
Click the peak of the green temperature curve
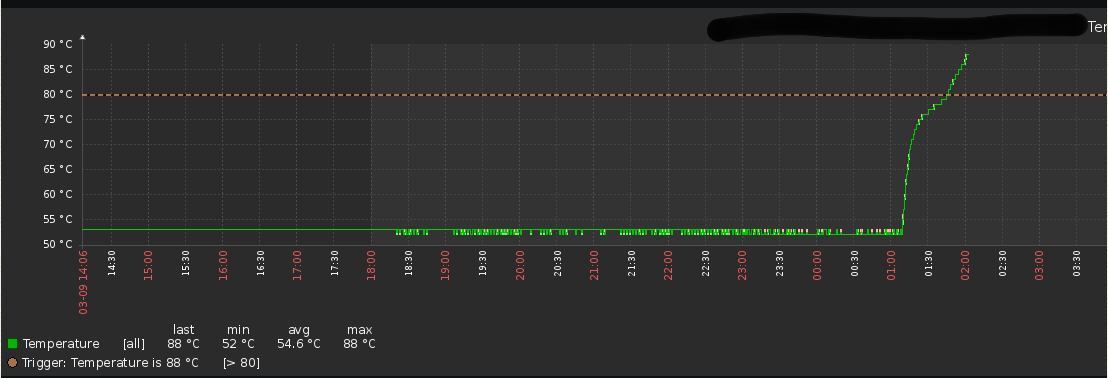(966, 55)
